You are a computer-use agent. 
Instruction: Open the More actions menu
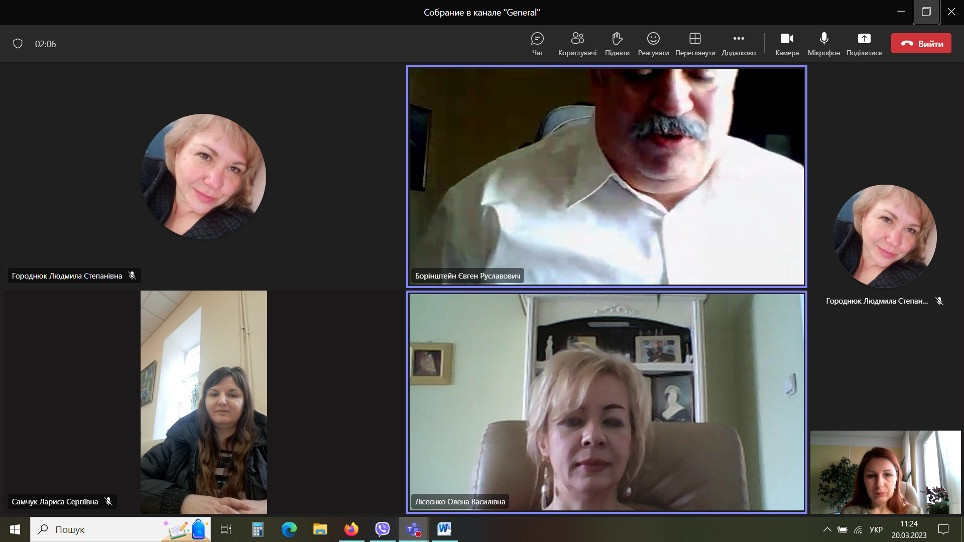coord(739,42)
